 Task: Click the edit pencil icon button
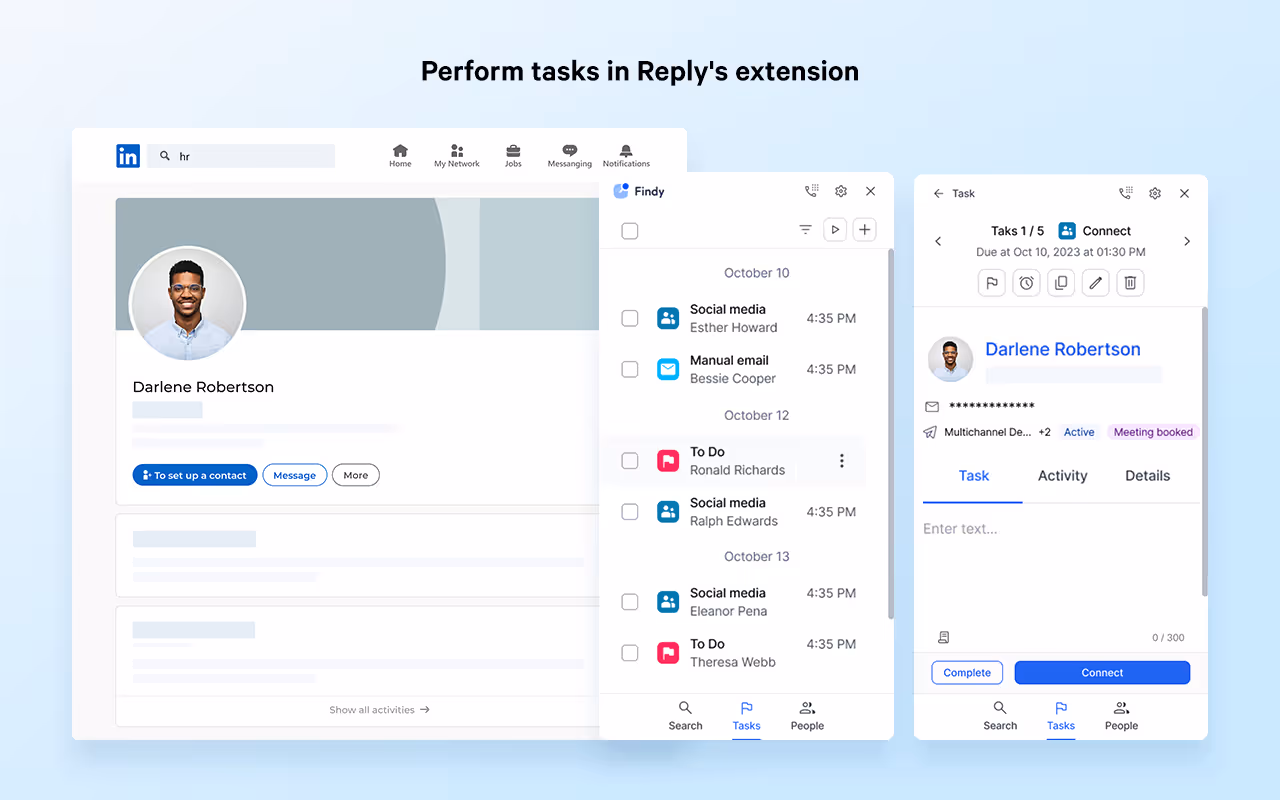click(x=1096, y=283)
